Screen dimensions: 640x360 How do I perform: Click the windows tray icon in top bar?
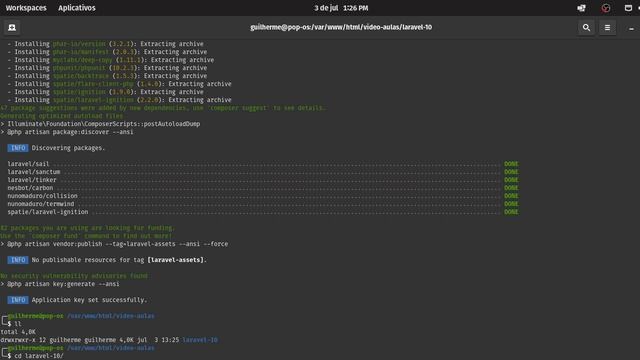point(581,8)
